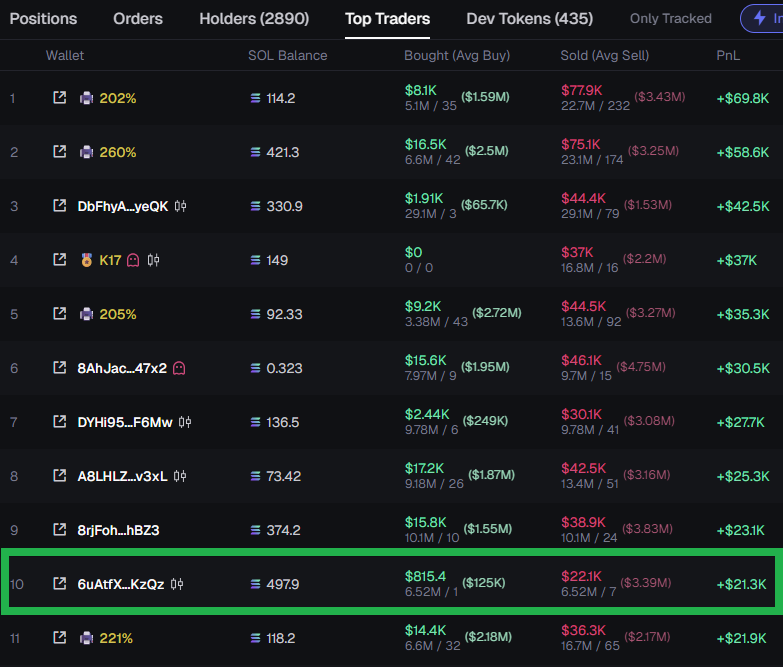This screenshot has height=667, width=783.
Task: Click the lightning bolt button
Action: coord(762,18)
